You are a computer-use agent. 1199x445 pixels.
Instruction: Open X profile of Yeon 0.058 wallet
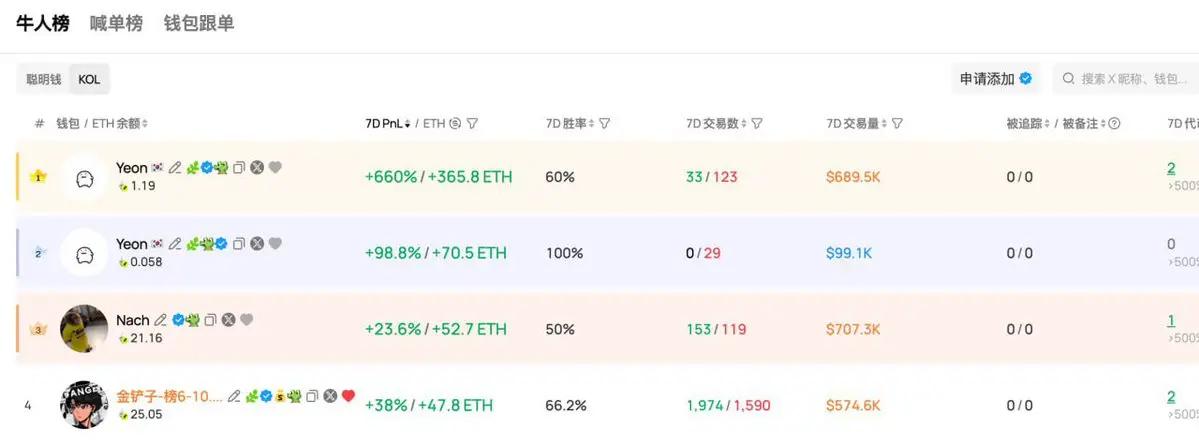tap(257, 244)
